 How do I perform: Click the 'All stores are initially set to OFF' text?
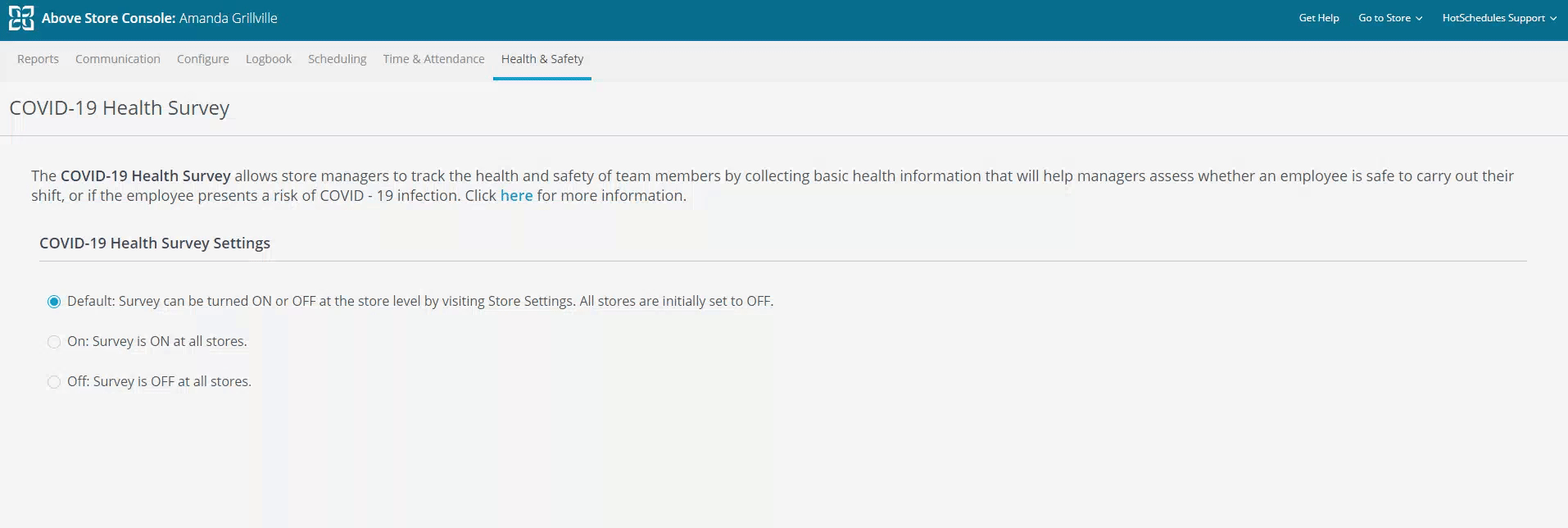pos(676,302)
